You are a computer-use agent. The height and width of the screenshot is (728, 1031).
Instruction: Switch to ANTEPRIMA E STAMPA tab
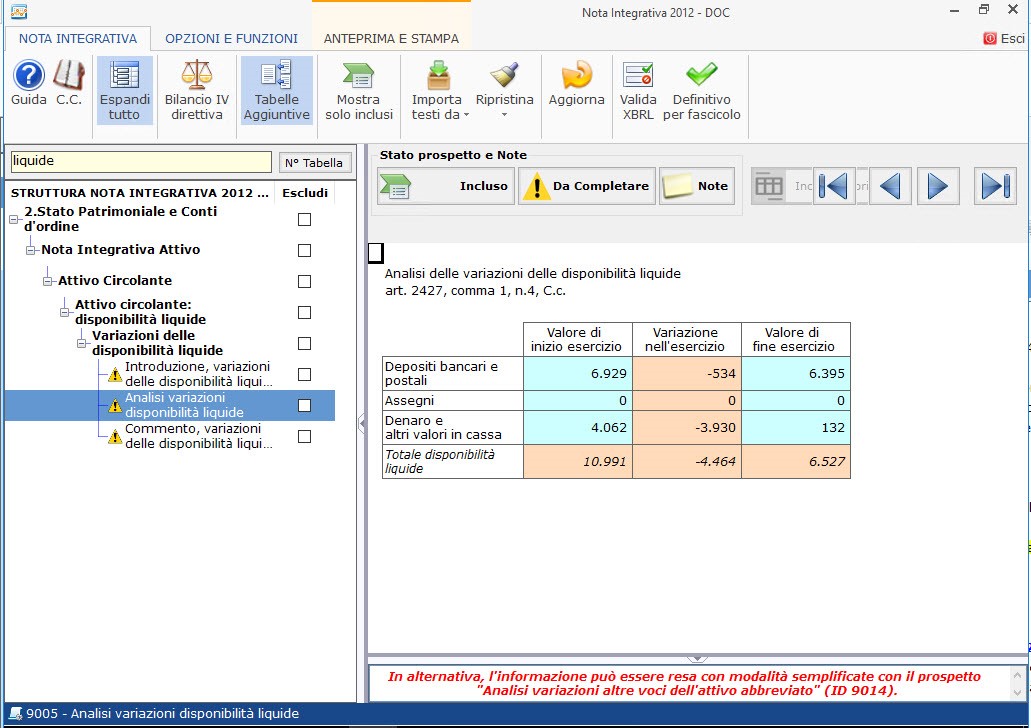pyautogui.click(x=391, y=39)
